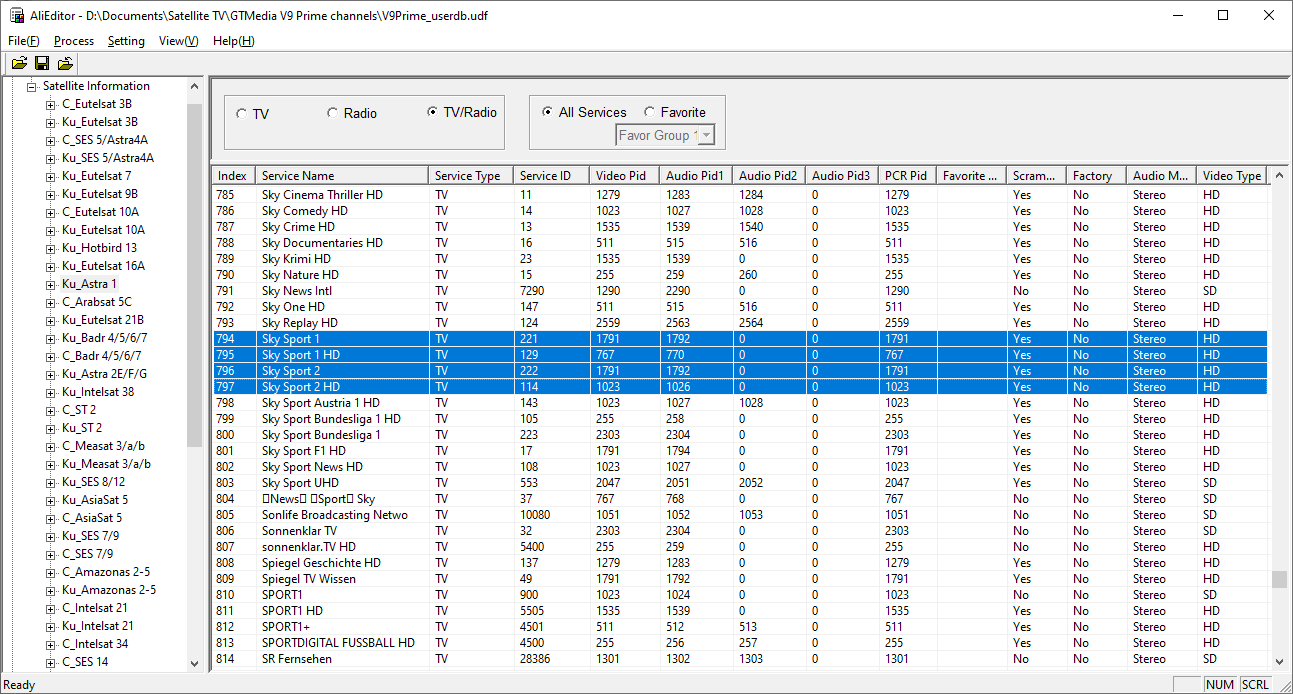Select Ku_Astra 2E/F/G satellite

click(x=104, y=374)
